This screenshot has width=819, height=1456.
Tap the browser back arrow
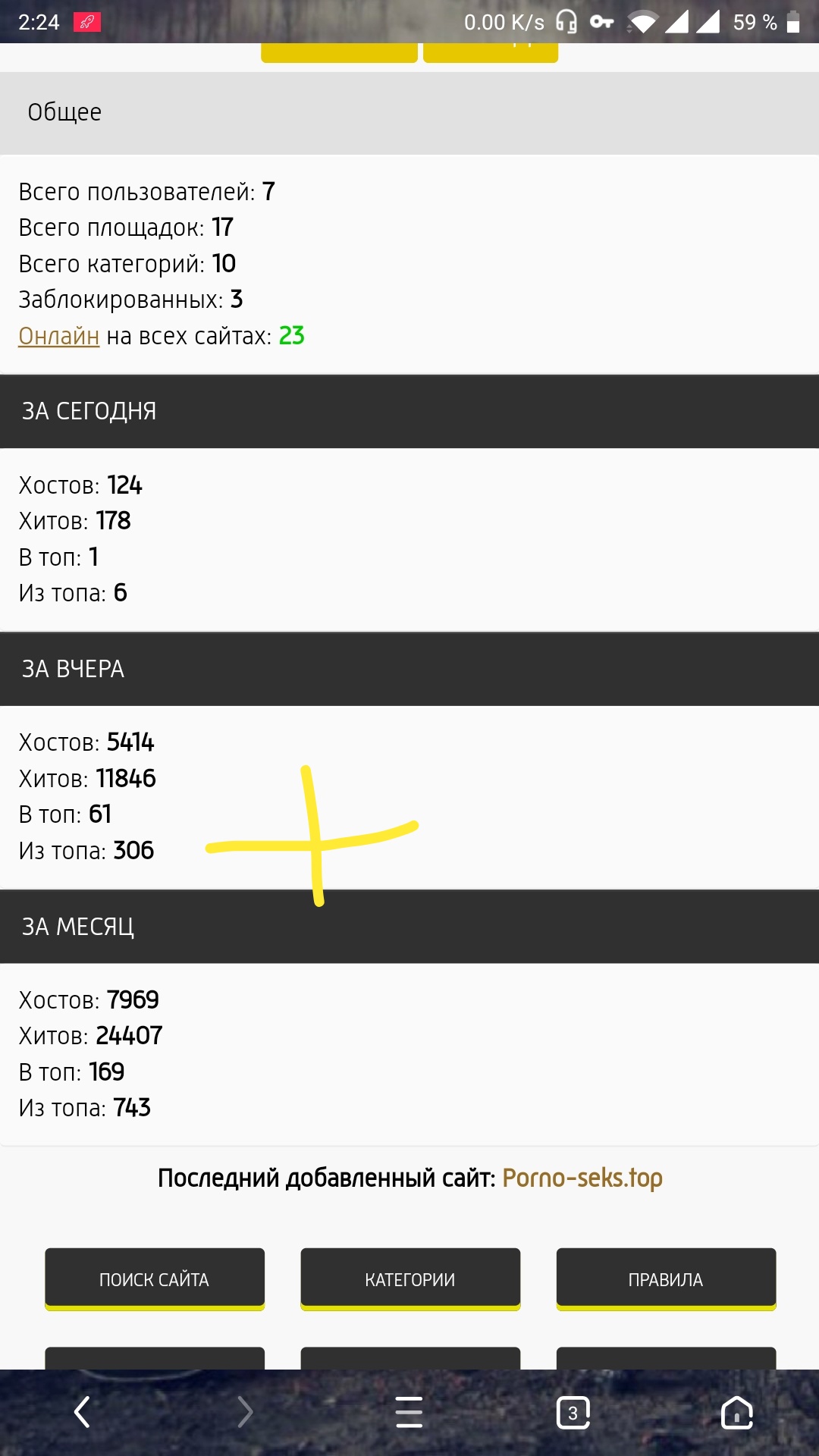click(82, 1412)
